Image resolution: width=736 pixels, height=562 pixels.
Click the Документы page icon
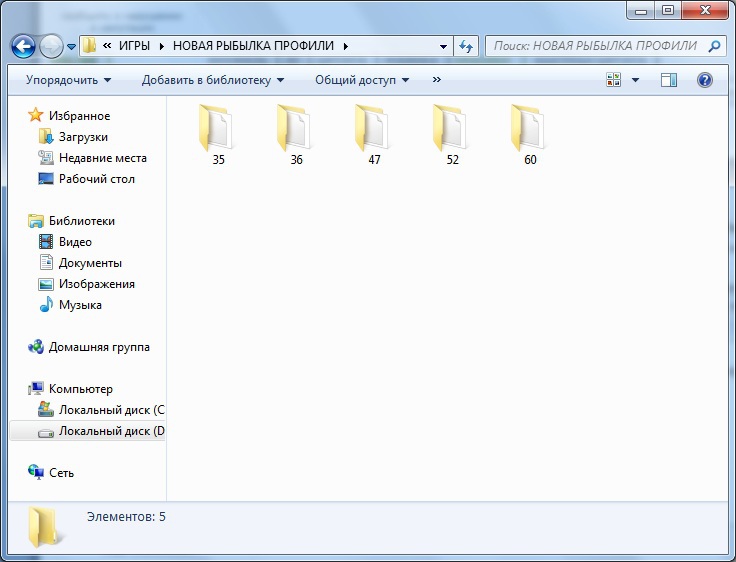pos(46,262)
